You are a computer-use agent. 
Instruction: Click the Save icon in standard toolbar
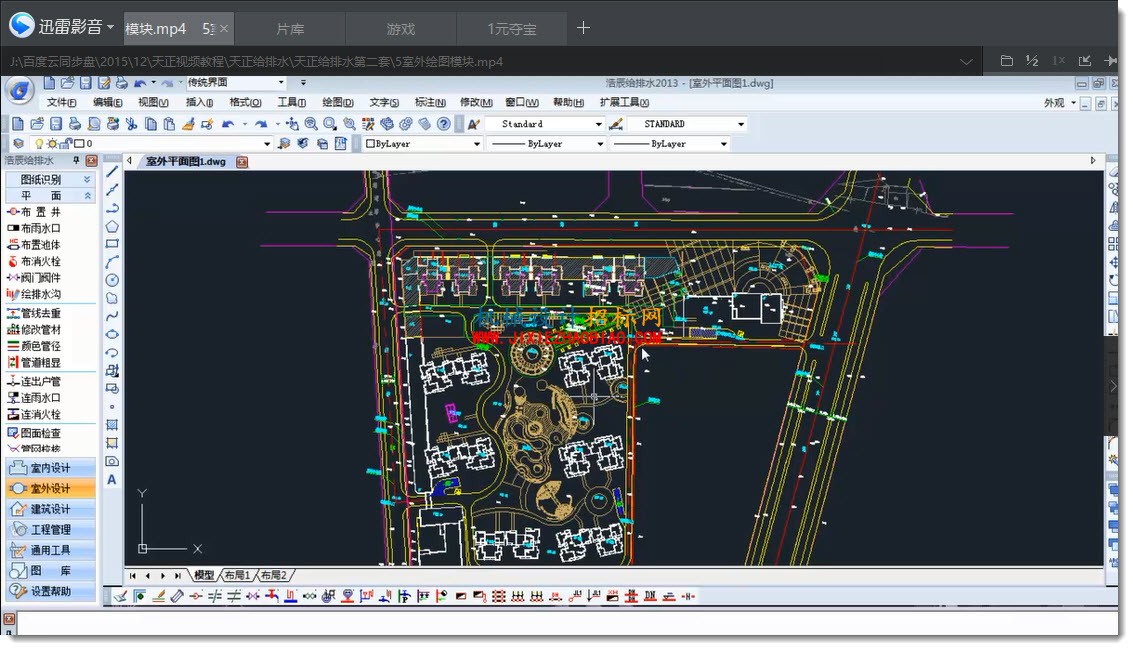56,124
